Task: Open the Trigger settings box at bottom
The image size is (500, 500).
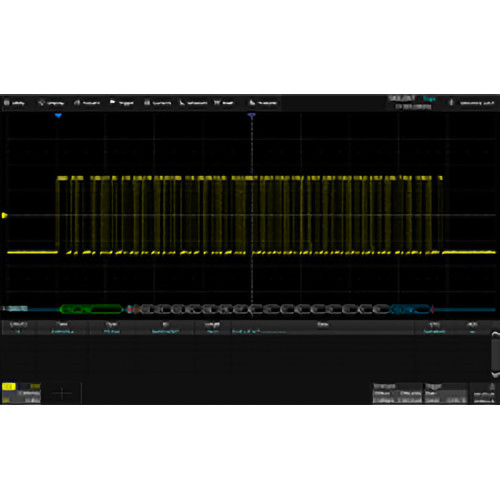Action: 446,393
